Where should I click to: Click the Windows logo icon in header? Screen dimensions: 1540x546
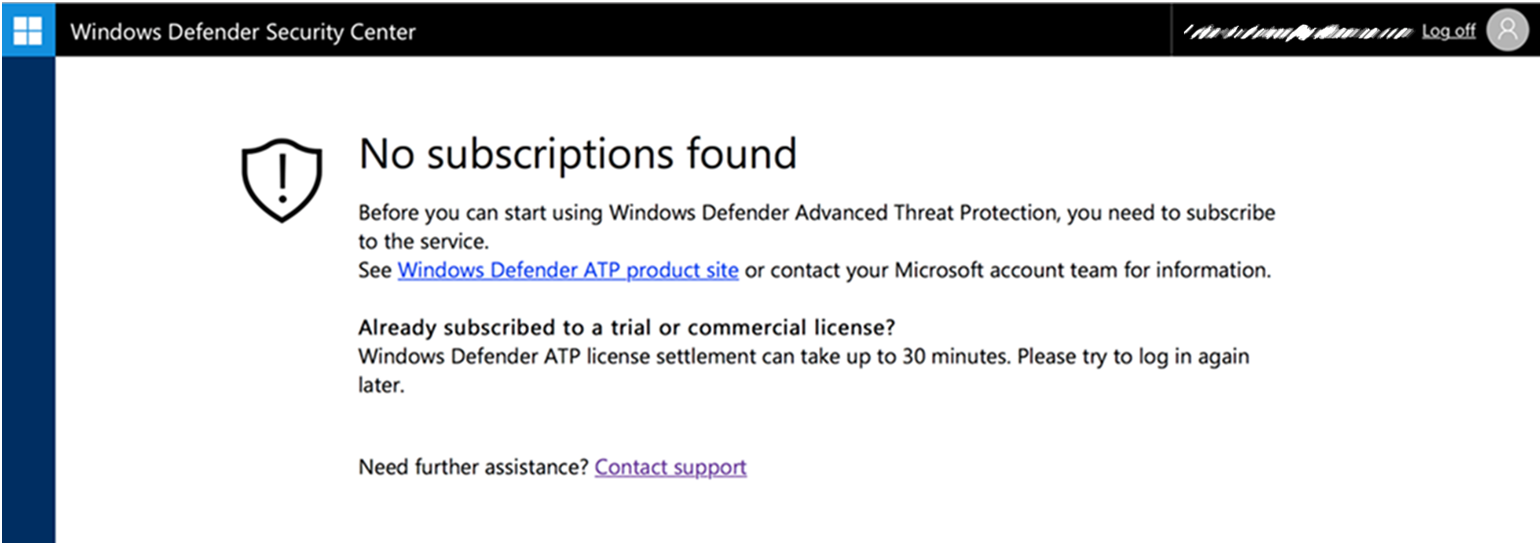pyautogui.click(x=28, y=30)
